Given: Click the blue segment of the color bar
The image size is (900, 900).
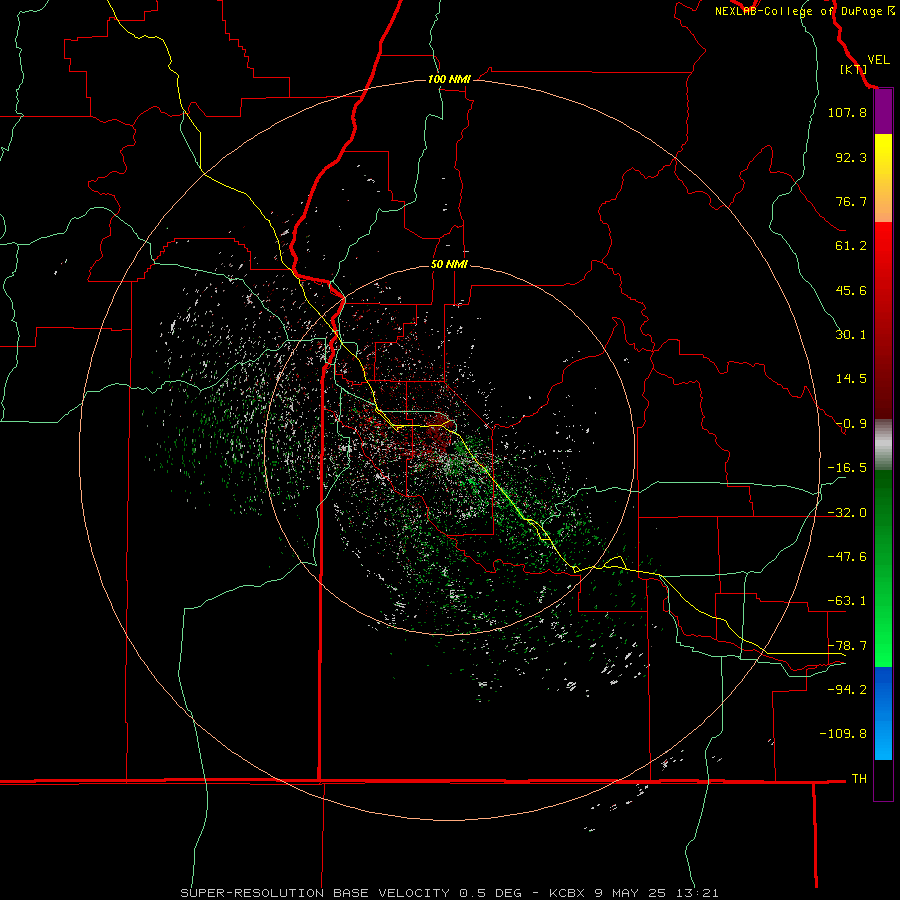Looking at the screenshot, I should click(883, 713).
